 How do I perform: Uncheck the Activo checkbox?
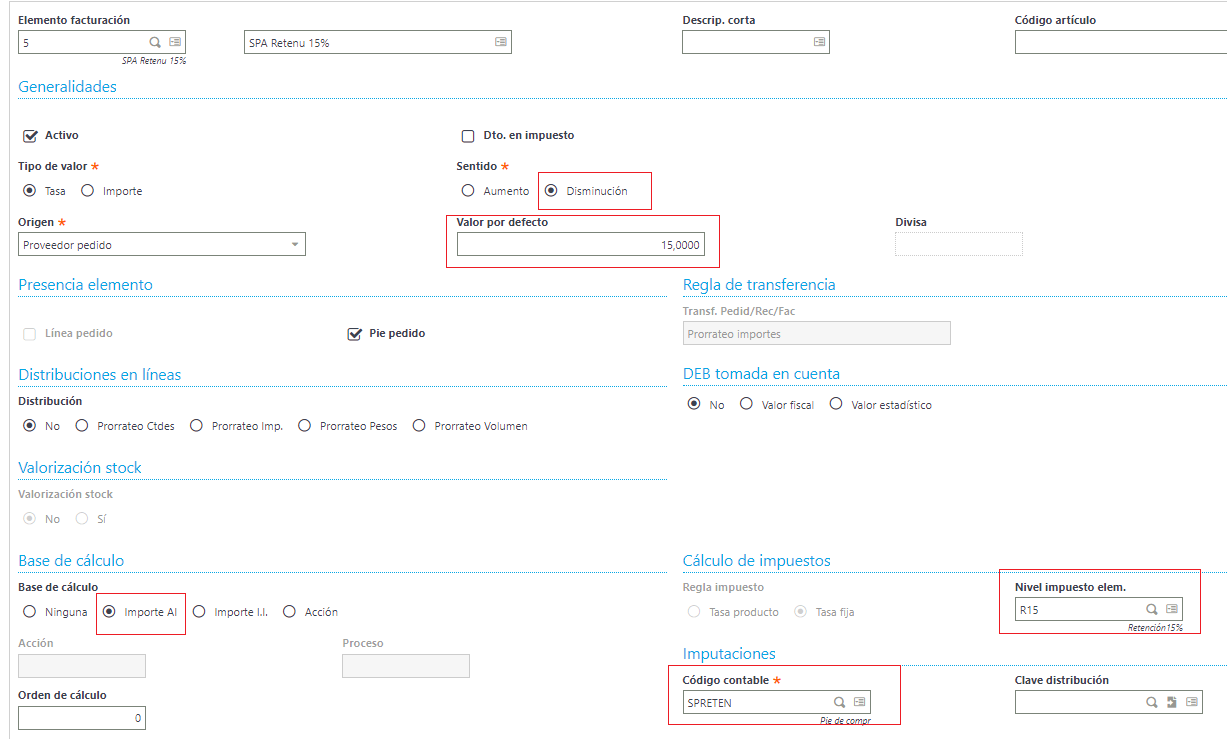pyautogui.click(x=30, y=135)
